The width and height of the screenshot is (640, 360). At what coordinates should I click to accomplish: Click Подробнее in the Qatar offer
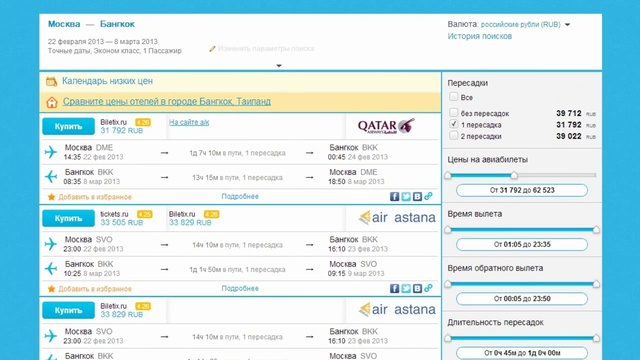tap(240, 196)
